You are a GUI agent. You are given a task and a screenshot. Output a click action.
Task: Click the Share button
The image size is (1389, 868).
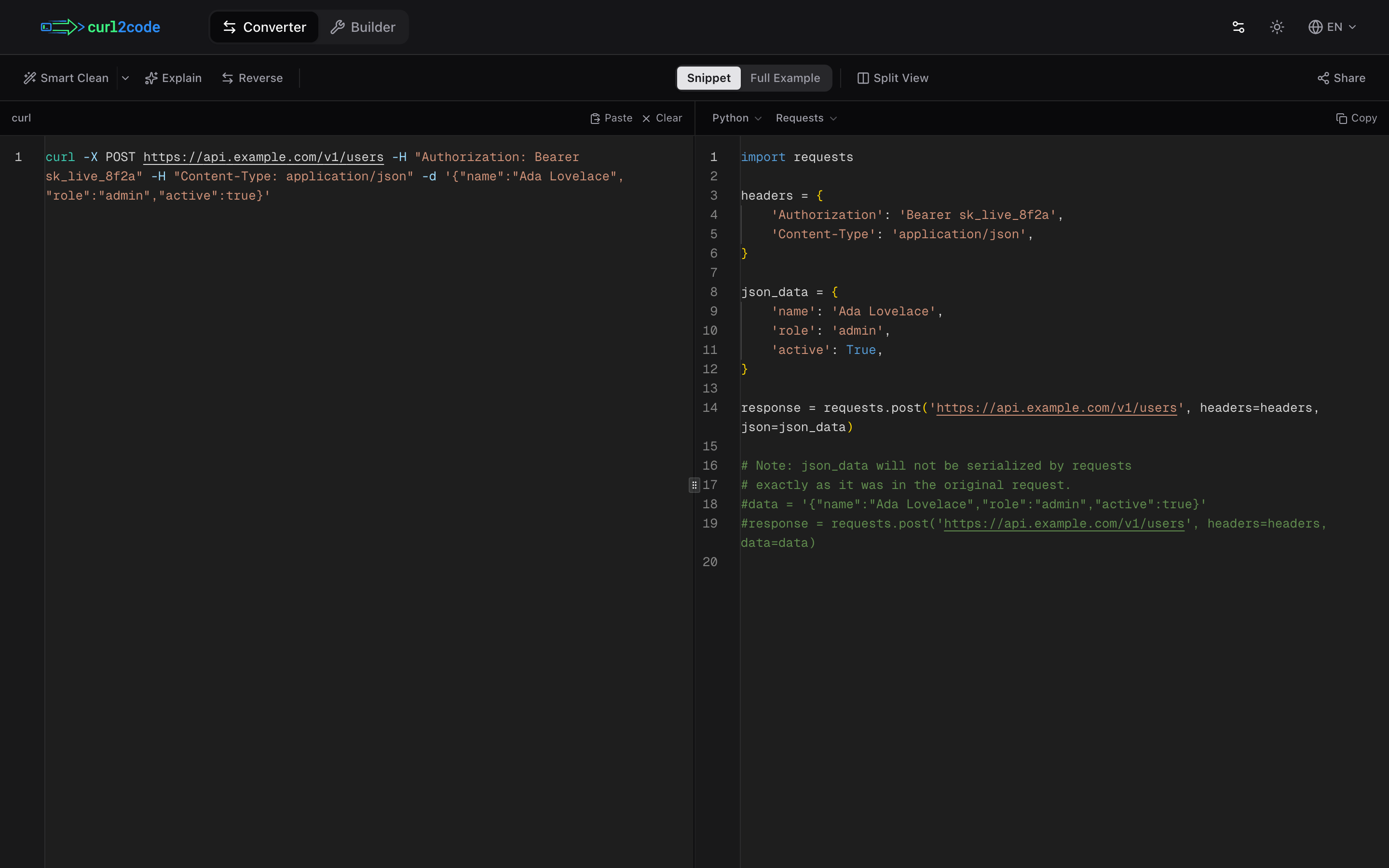point(1341,78)
